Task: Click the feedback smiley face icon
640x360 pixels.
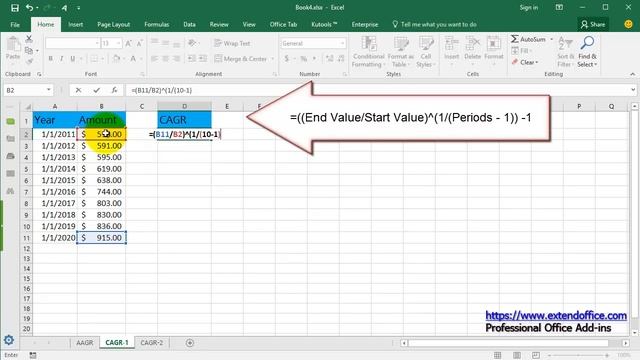Action: [x=629, y=24]
